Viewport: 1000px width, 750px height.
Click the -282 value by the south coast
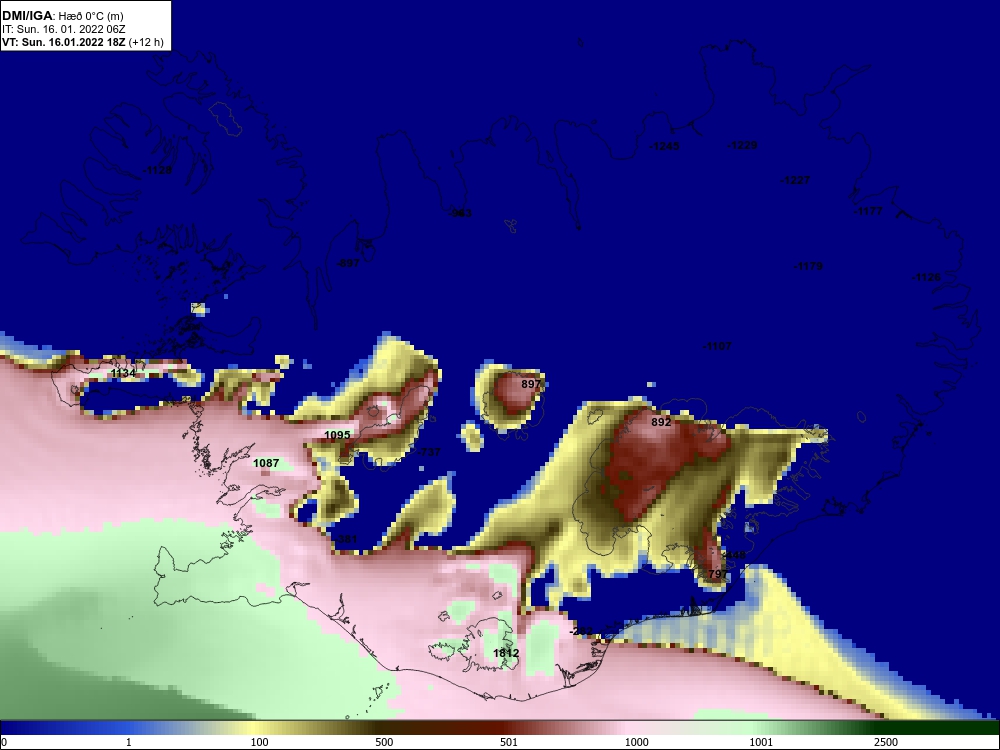(582, 631)
